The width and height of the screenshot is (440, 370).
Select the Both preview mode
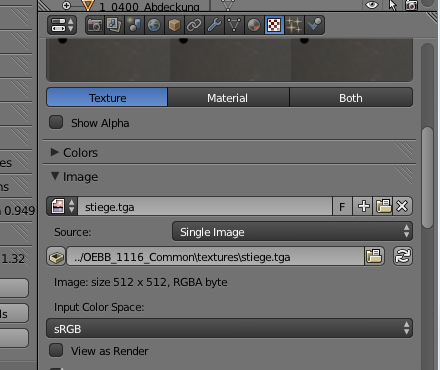351,98
